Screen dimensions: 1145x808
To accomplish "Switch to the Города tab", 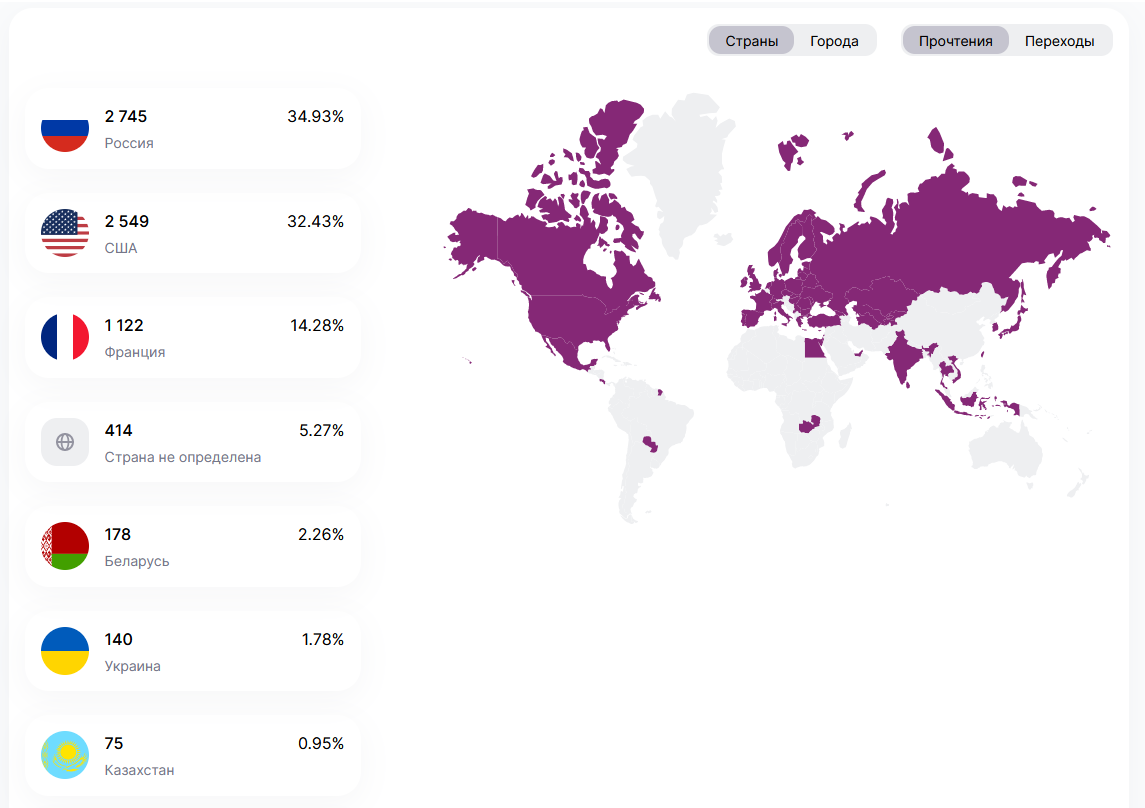I will 834,41.
